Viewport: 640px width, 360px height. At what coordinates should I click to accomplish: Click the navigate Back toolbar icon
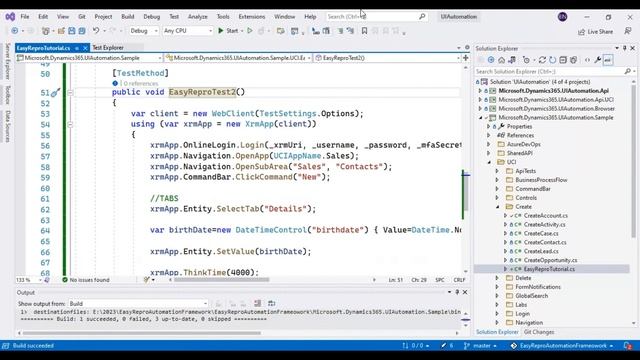click(x=15, y=31)
